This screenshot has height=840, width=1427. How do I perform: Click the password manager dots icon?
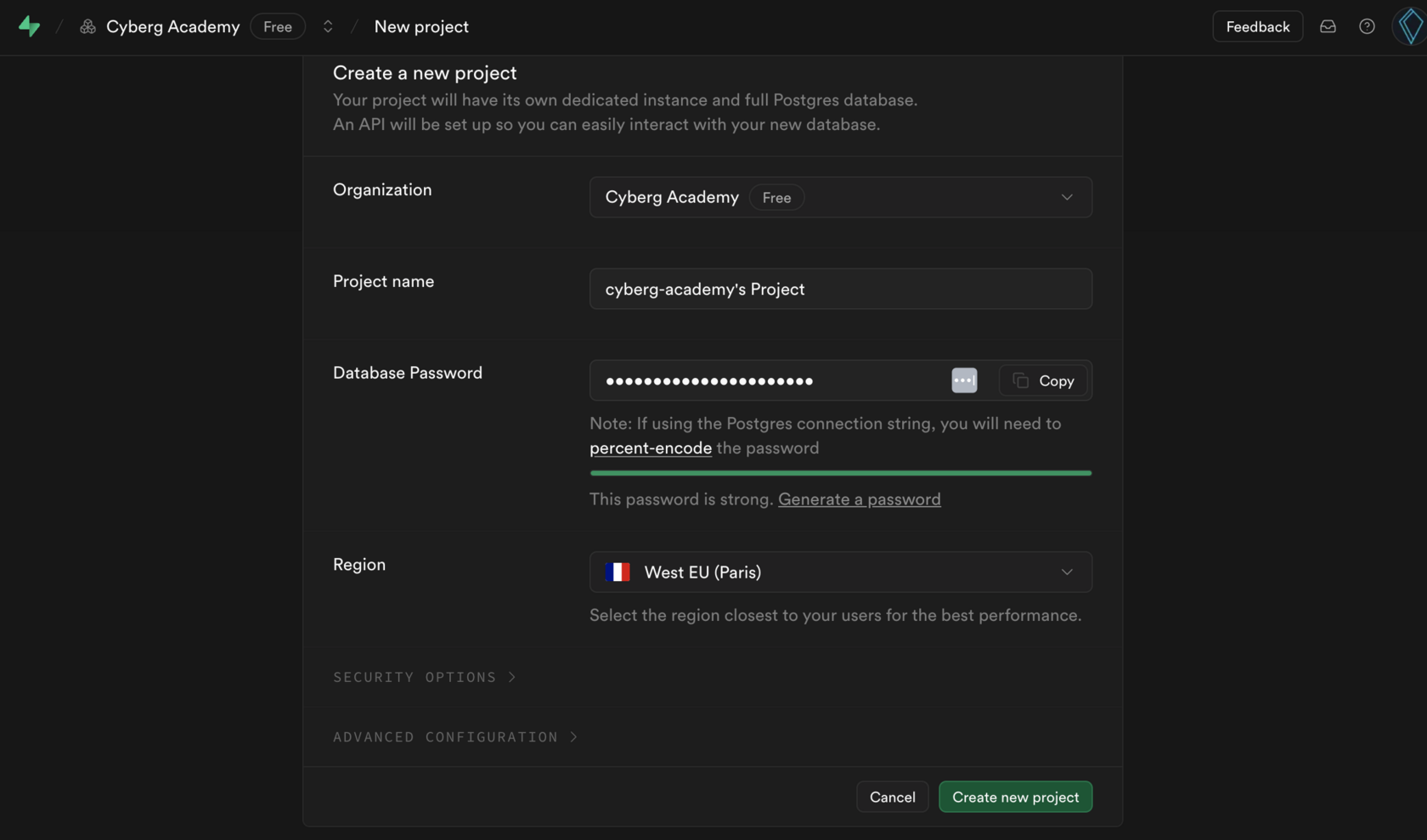(x=964, y=381)
